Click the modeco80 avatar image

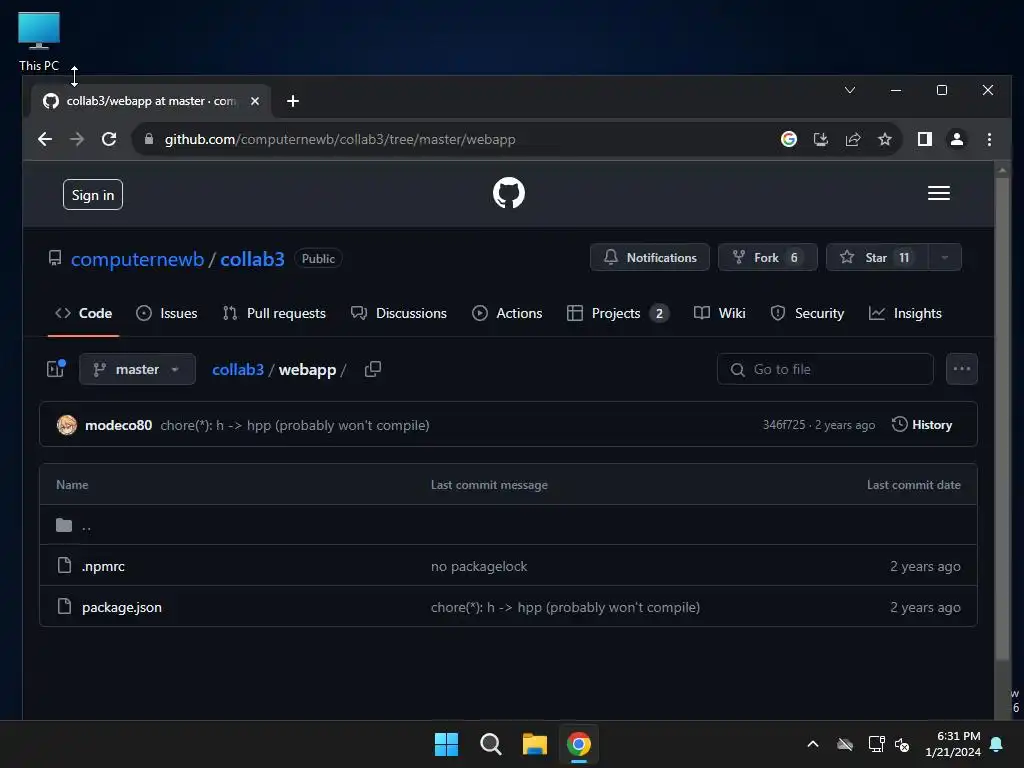tap(67, 425)
